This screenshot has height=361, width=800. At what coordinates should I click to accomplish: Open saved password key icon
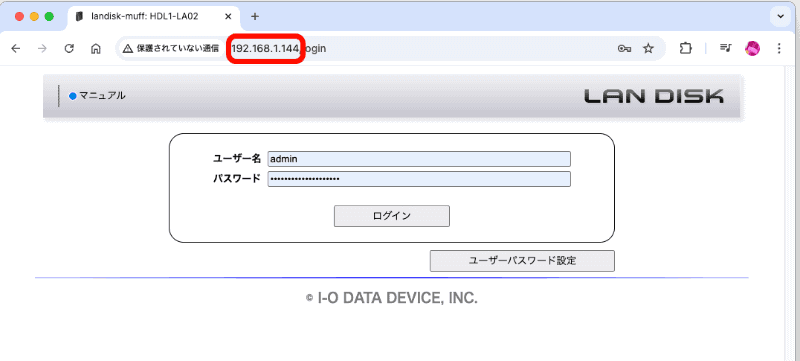point(624,48)
